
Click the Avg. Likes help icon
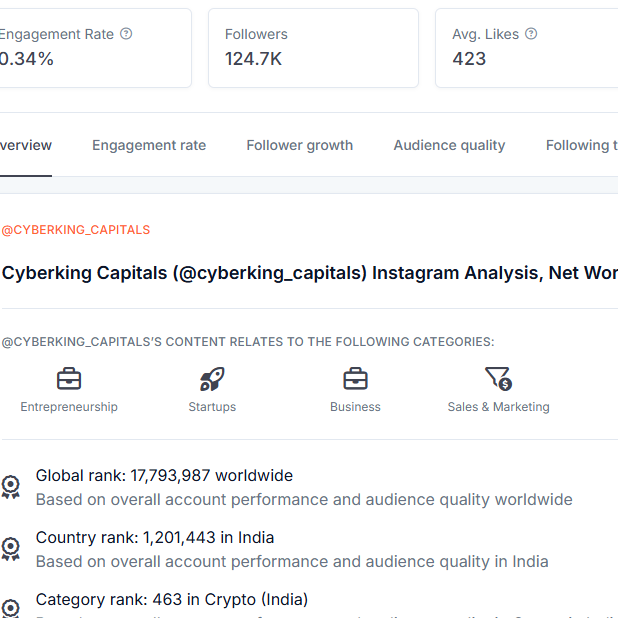coord(531,34)
